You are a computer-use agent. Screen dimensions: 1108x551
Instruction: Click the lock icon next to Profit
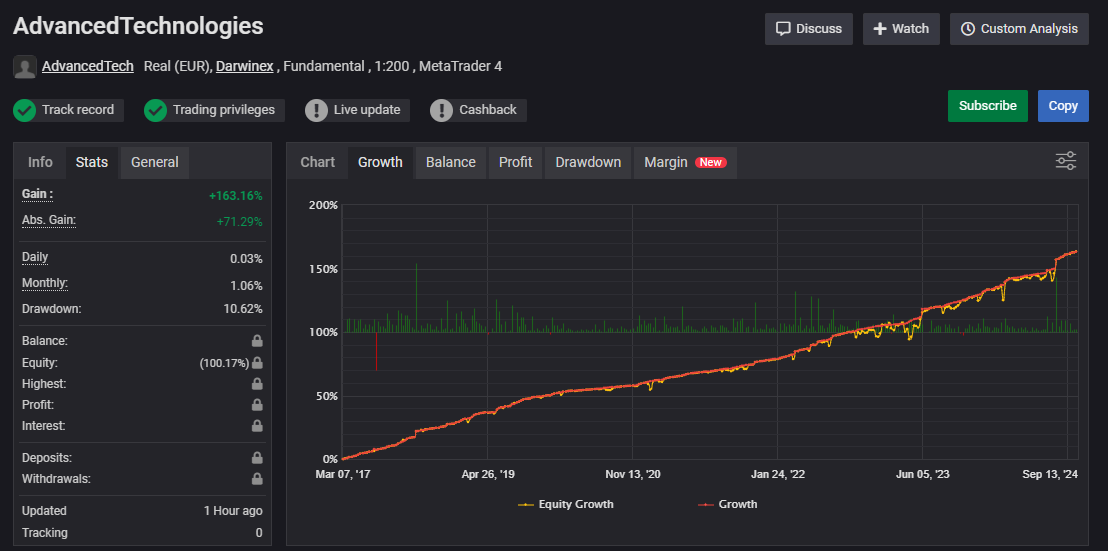pyautogui.click(x=257, y=405)
